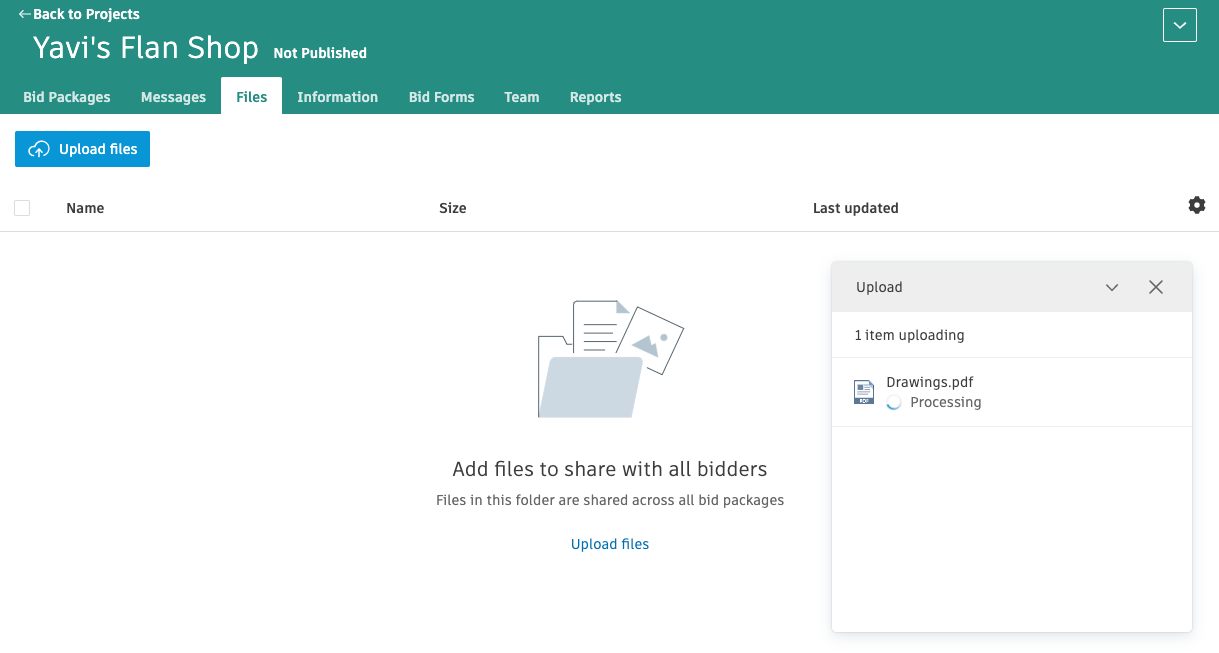1219x653 pixels.
Task: Open the Messages tab
Action: (x=173, y=97)
